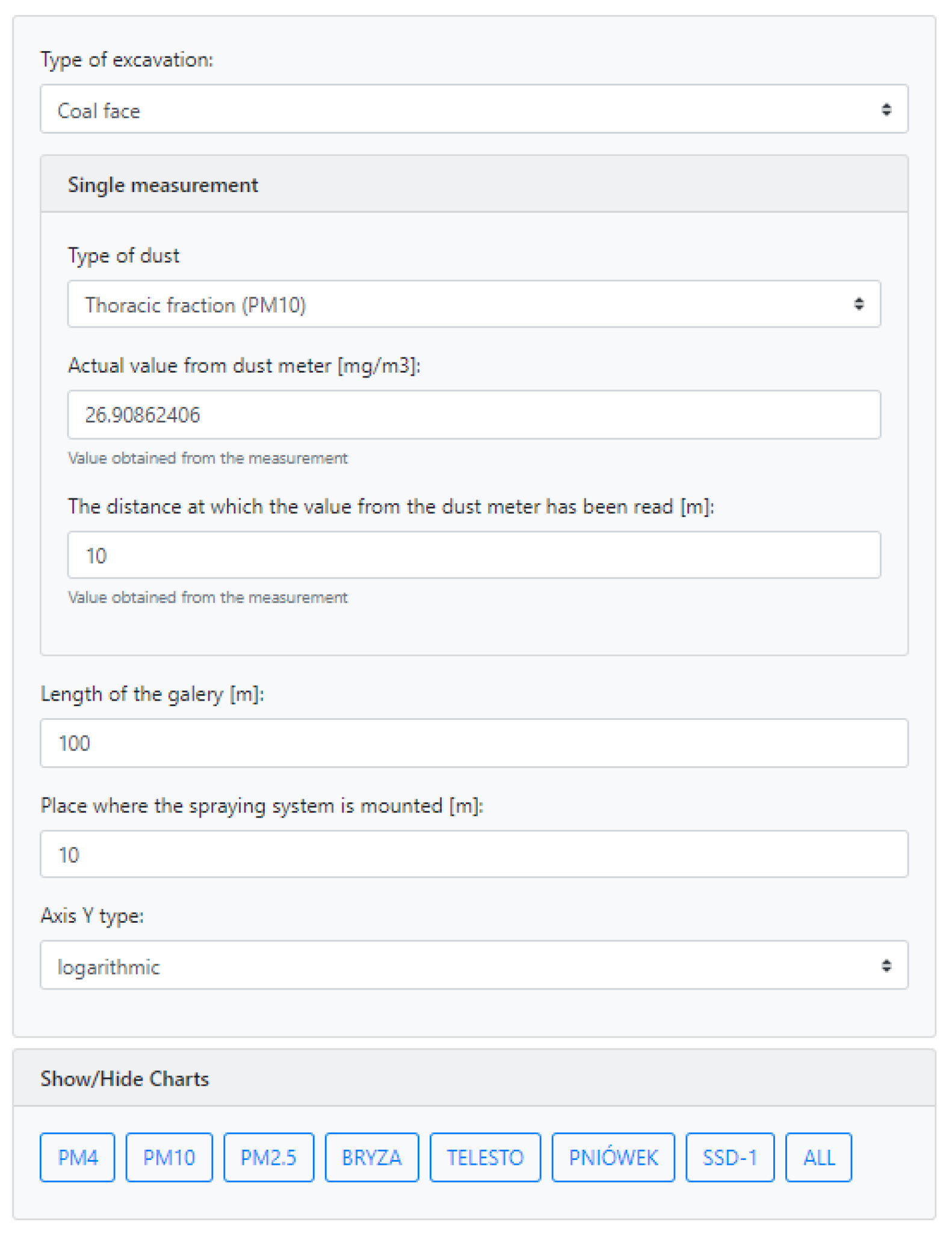The image size is (952, 1237).
Task: Toggle the PM10 chart visibility
Action: coord(168,1157)
